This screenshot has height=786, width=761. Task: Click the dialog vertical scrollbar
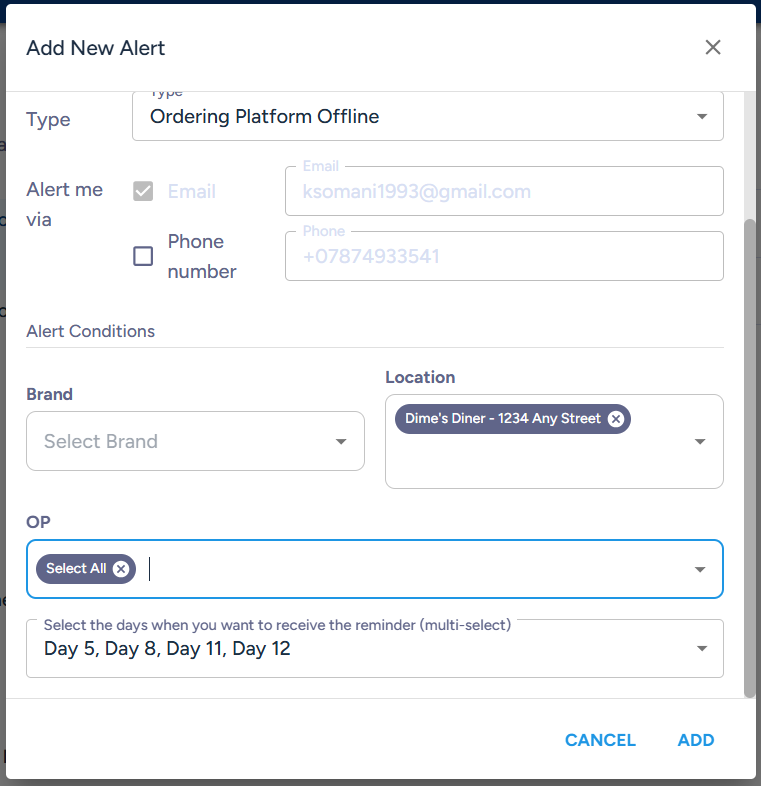coord(749,458)
